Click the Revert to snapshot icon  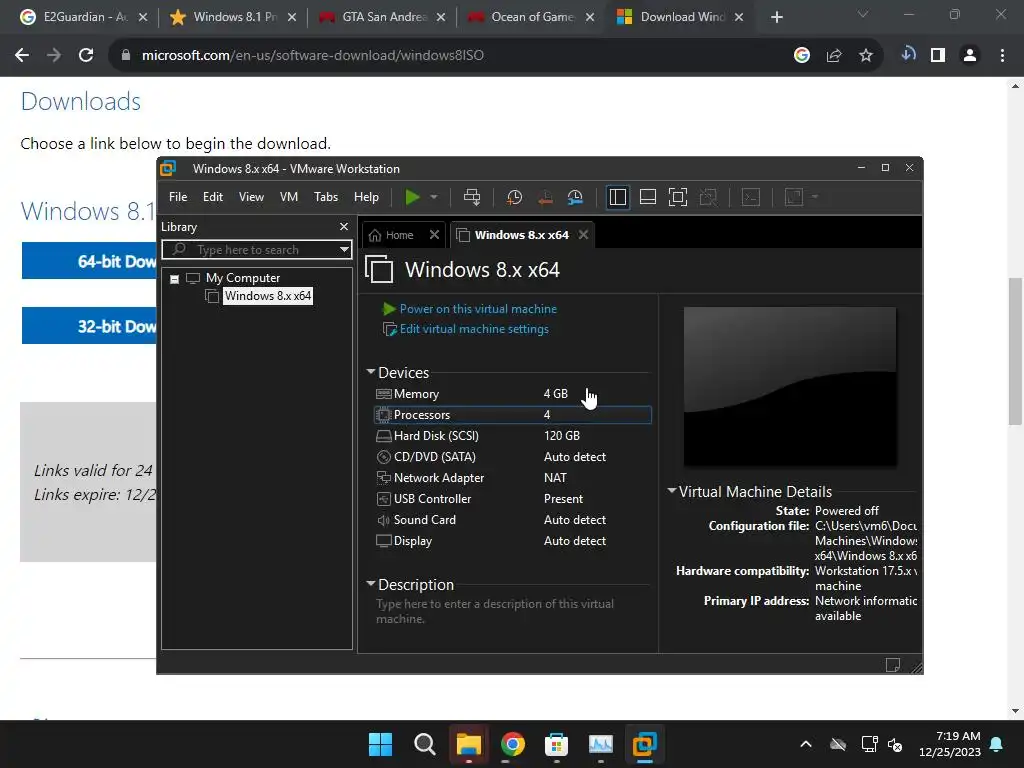tap(545, 197)
